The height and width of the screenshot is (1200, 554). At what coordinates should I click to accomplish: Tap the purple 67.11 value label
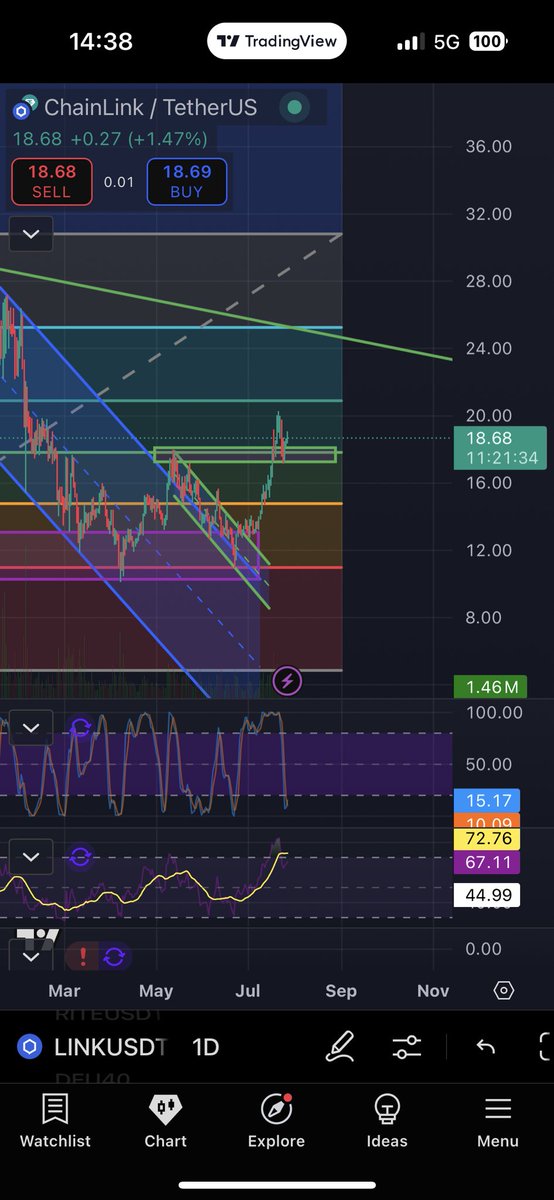[x=489, y=862]
